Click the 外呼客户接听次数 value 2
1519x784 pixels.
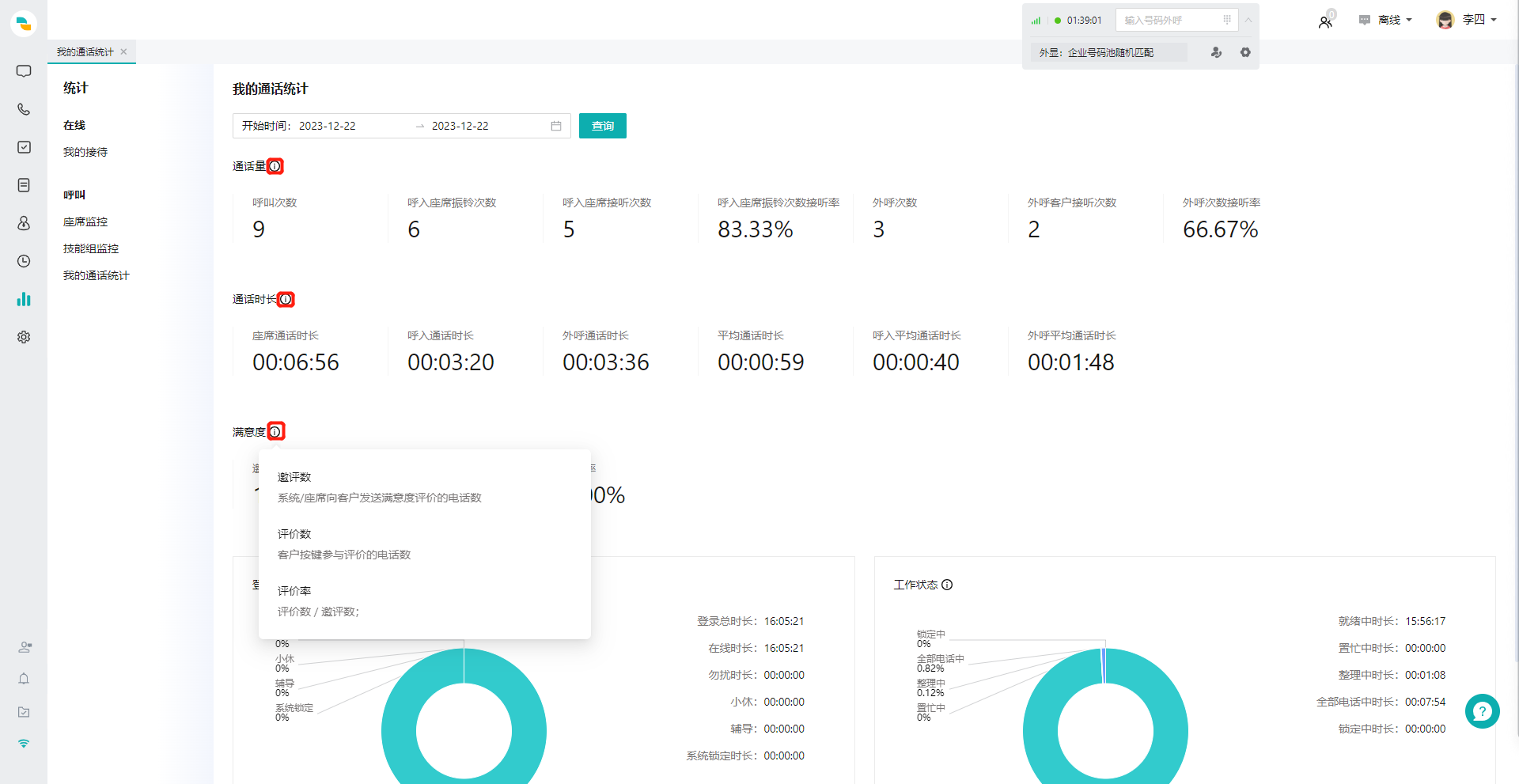pos(1034,229)
